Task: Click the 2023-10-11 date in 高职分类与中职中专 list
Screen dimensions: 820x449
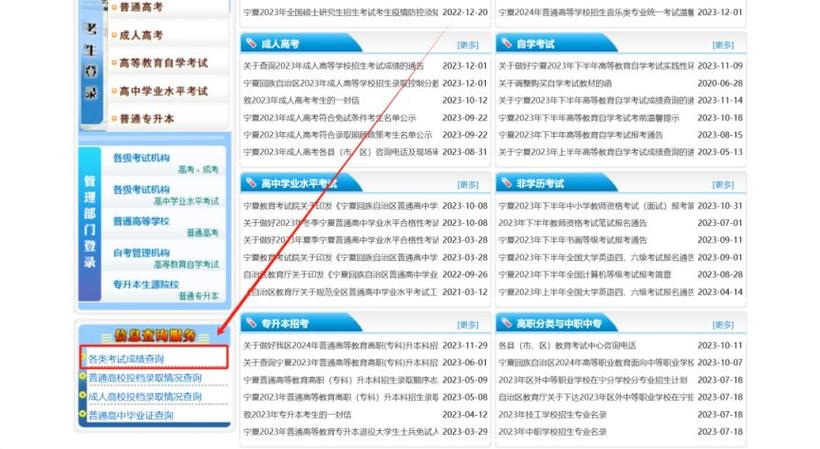Action: [720, 346]
